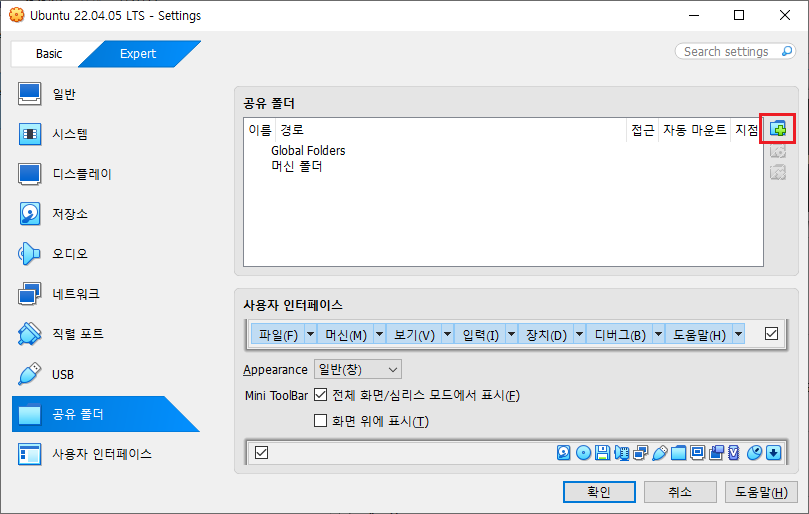Click the network icon beside 네트워크
Viewport: 809px width, 514px height.
(29, 294)
